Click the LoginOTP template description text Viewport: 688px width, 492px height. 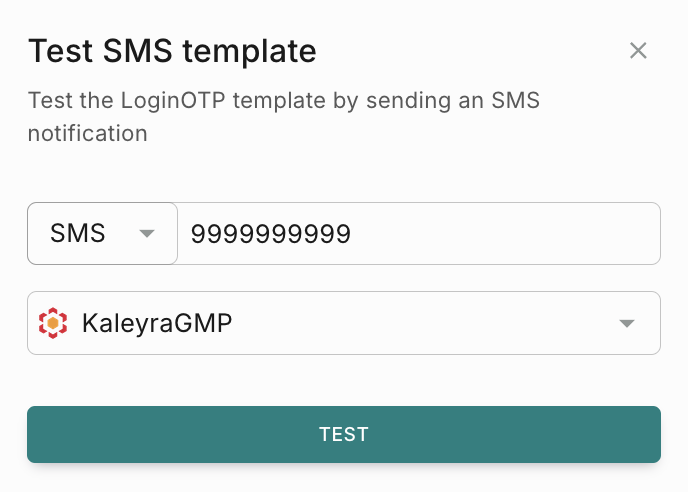pos(290,101)
